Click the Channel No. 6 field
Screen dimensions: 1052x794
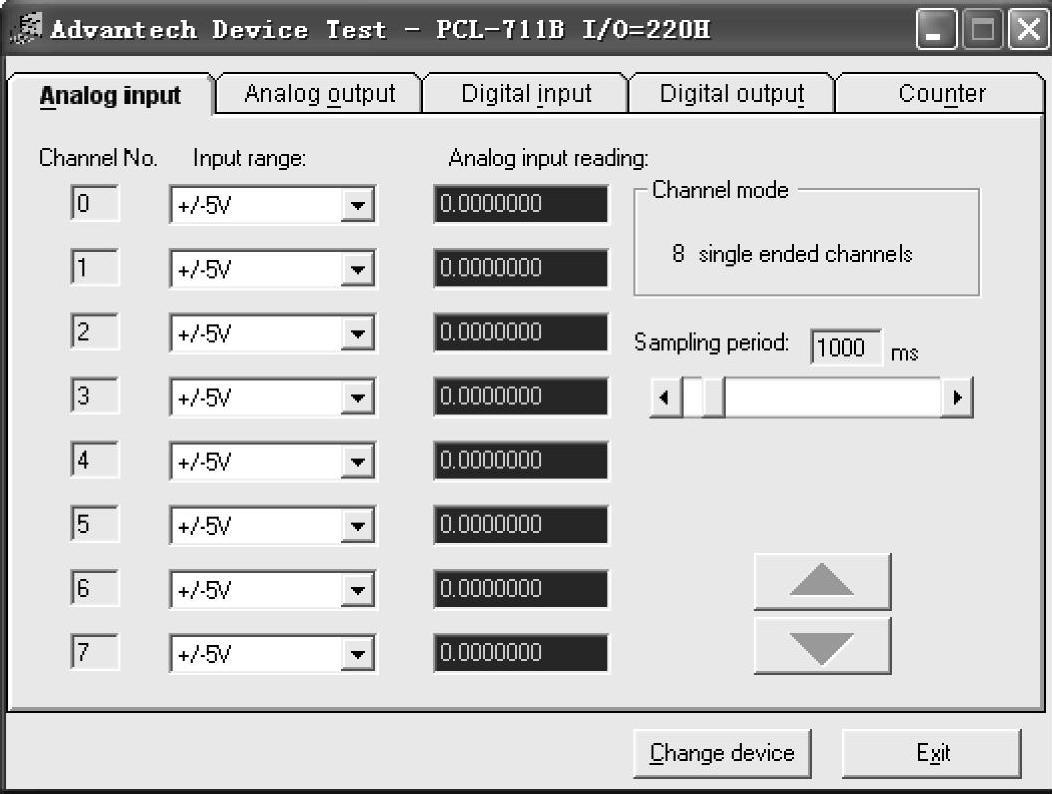click(95, 588)
